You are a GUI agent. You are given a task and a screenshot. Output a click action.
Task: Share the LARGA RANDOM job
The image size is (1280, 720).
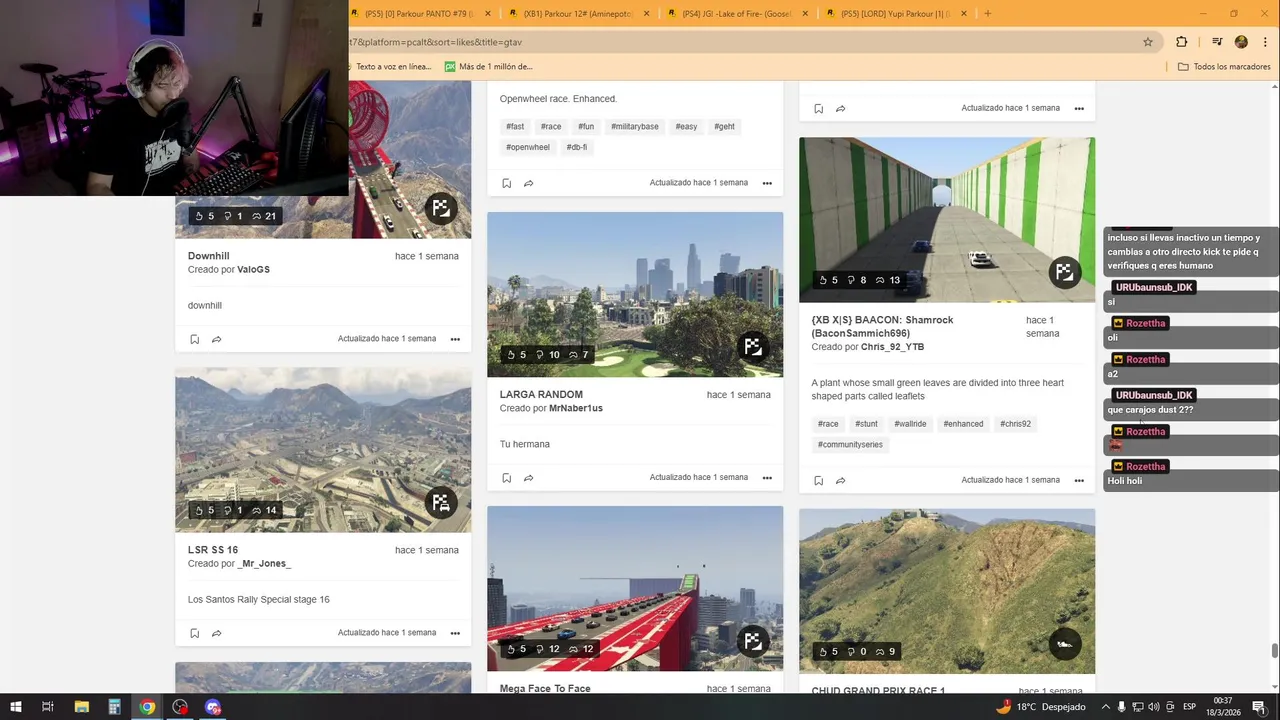pos(528,478)
